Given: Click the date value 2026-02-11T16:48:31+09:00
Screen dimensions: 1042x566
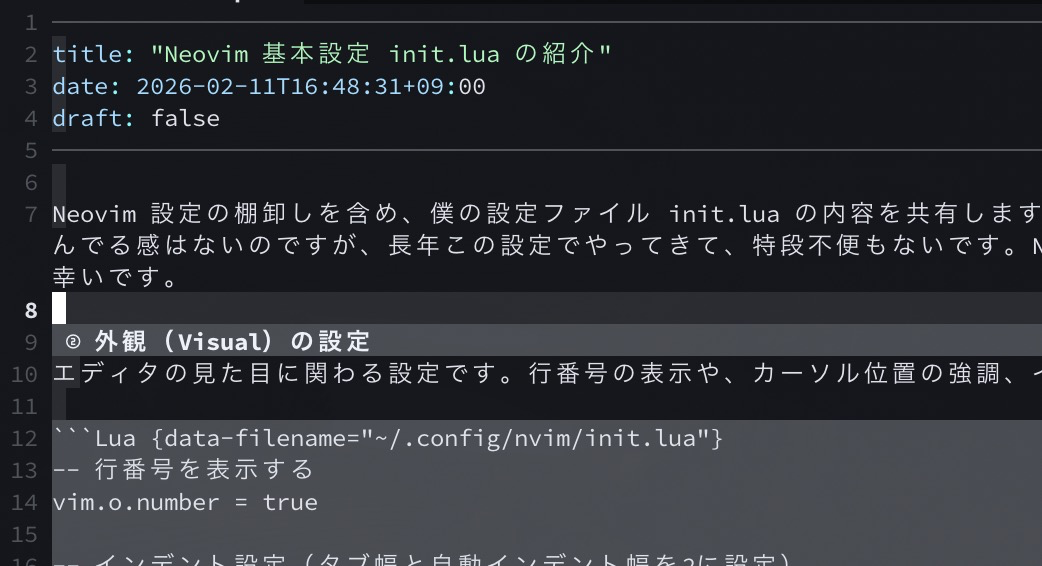Looking at the screenshot, I should coord(311,86).
